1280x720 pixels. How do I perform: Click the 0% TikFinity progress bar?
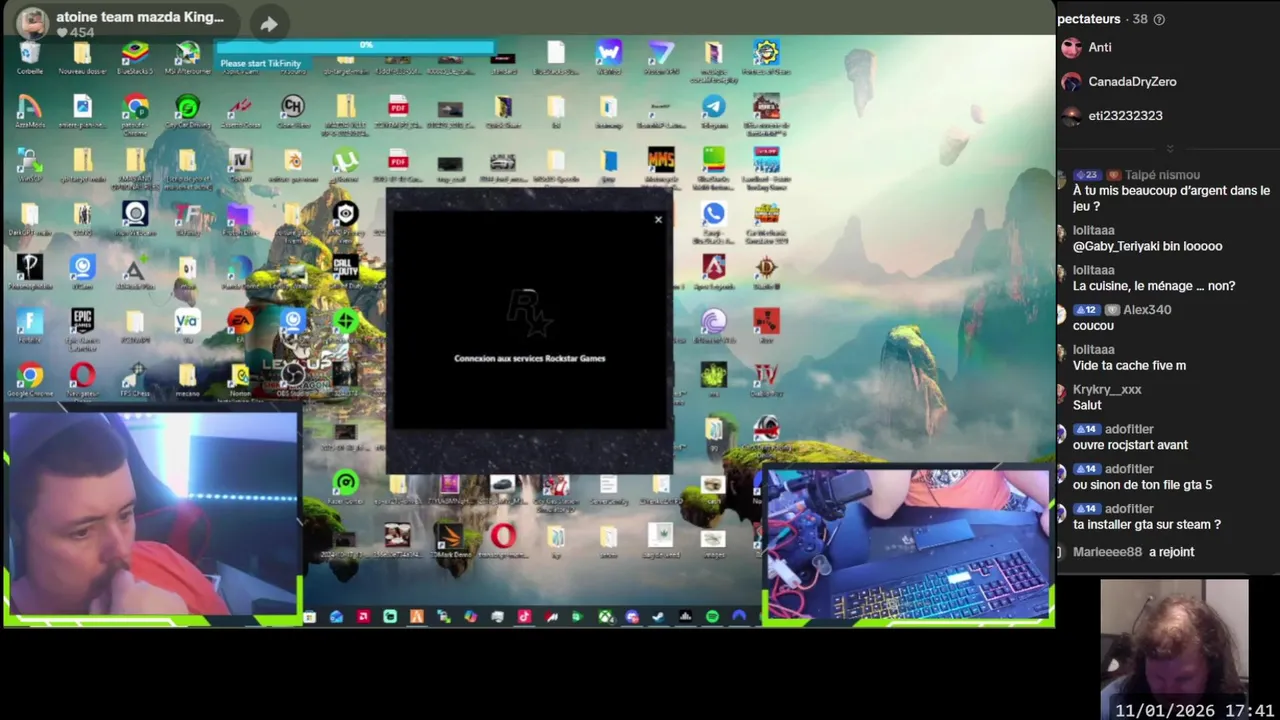[356, 46]
